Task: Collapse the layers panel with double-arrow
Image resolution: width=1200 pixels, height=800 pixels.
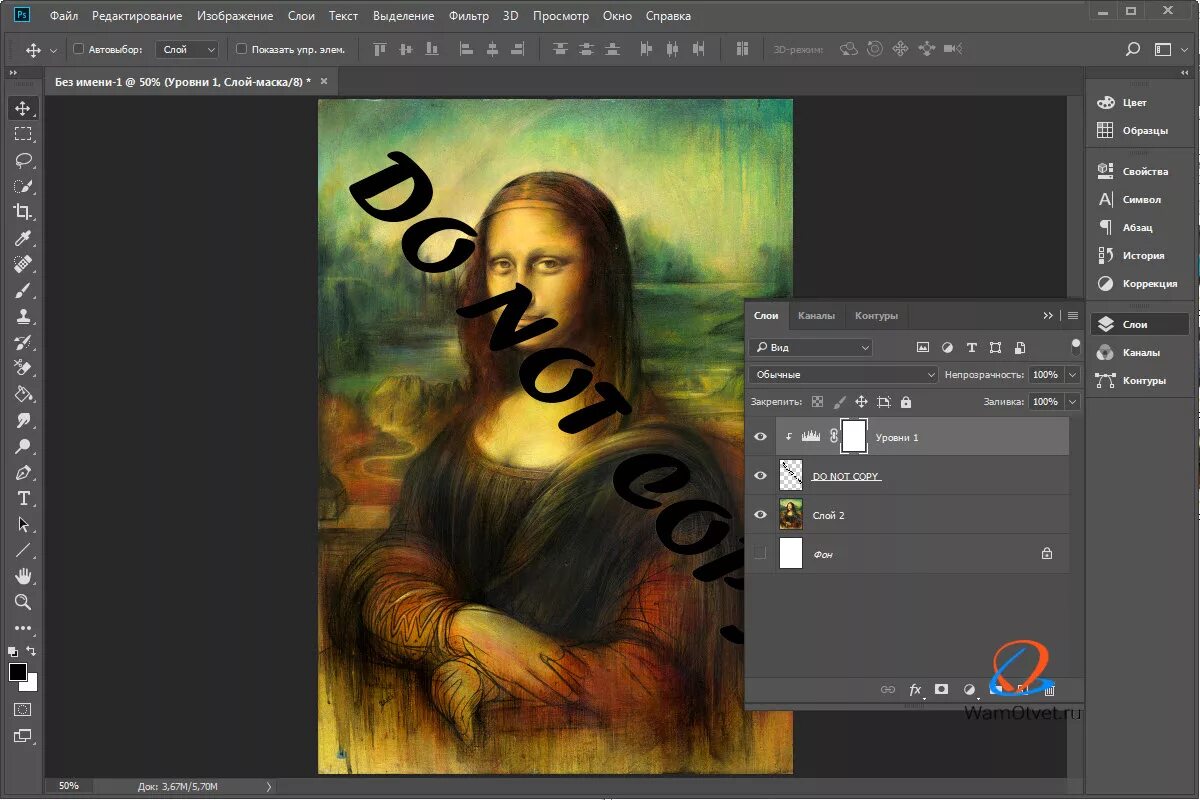Action: pyautogui.click(x=1048, y=315)
